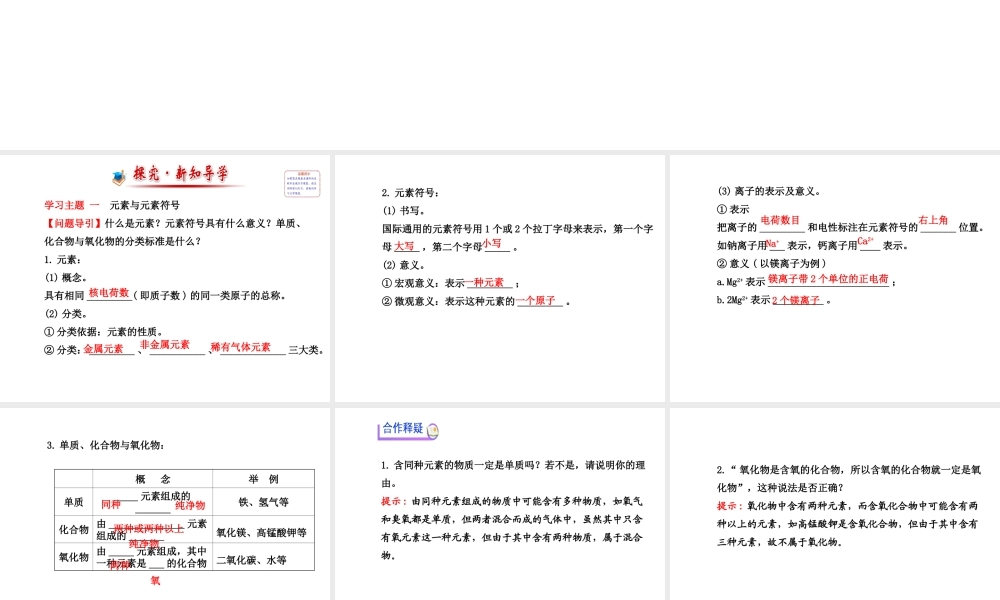The width and height of the screenshot is (1000, 600).
Task: Click the 概念 table header cell
Action: (152, 479)
